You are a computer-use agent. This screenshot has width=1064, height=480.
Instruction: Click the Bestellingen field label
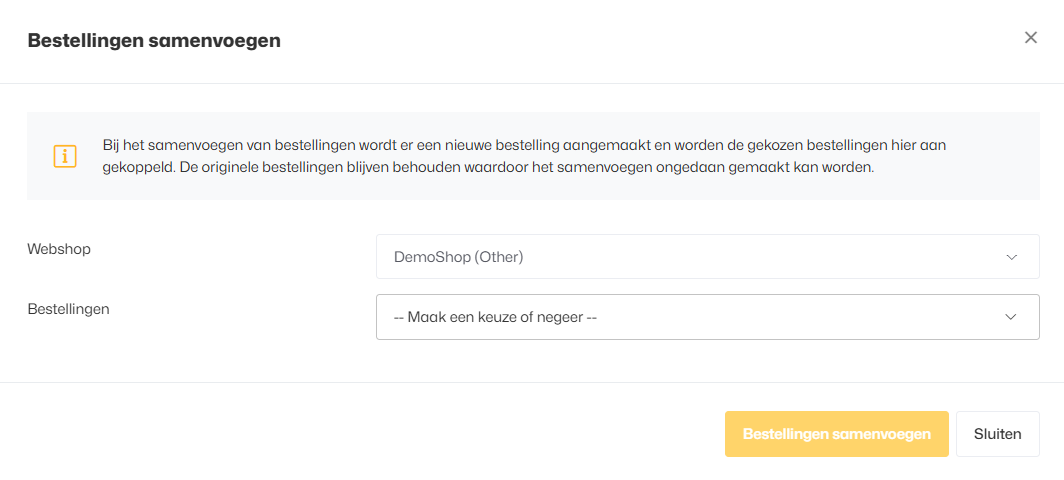pyautogui.click(x=68, y=309)
